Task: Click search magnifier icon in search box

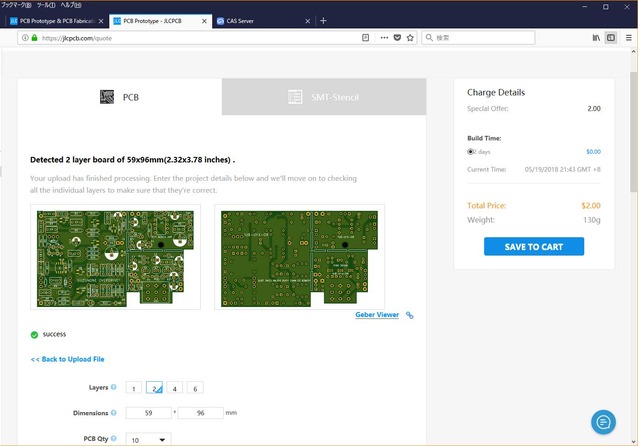Action: pyautogui.click(x=429, y=38)
